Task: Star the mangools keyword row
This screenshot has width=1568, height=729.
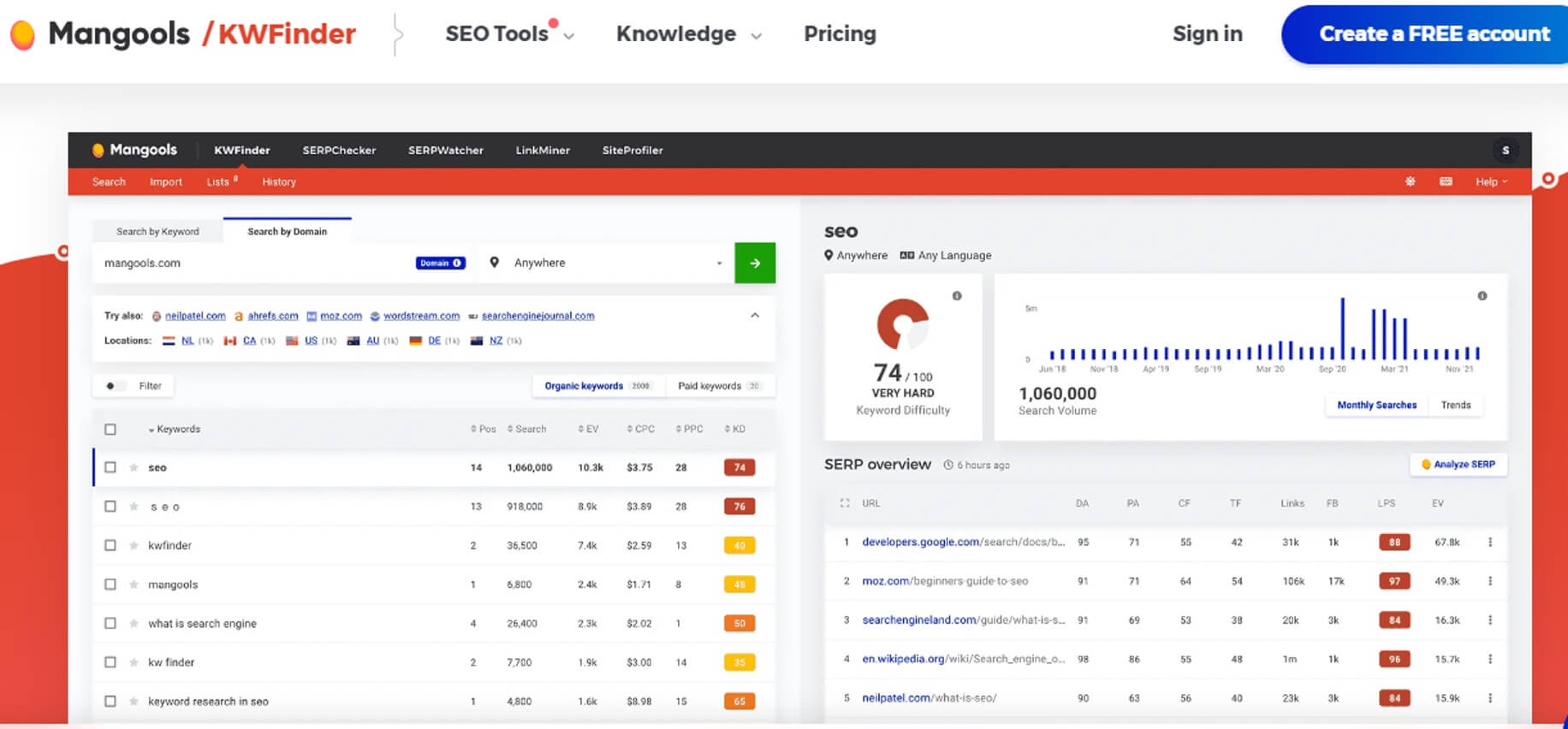Action: click(x=134, y=584)
